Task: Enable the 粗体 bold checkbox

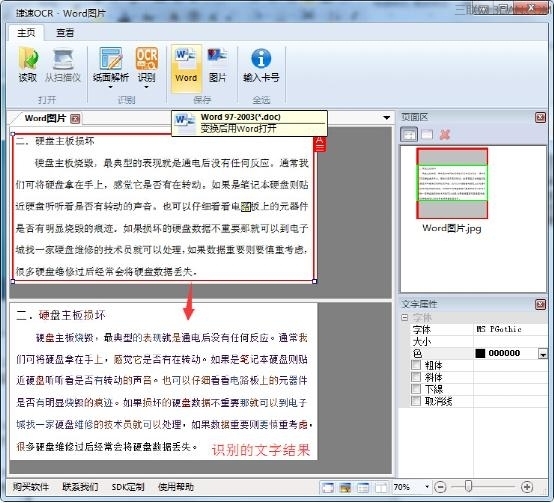Action: point(416,365)
